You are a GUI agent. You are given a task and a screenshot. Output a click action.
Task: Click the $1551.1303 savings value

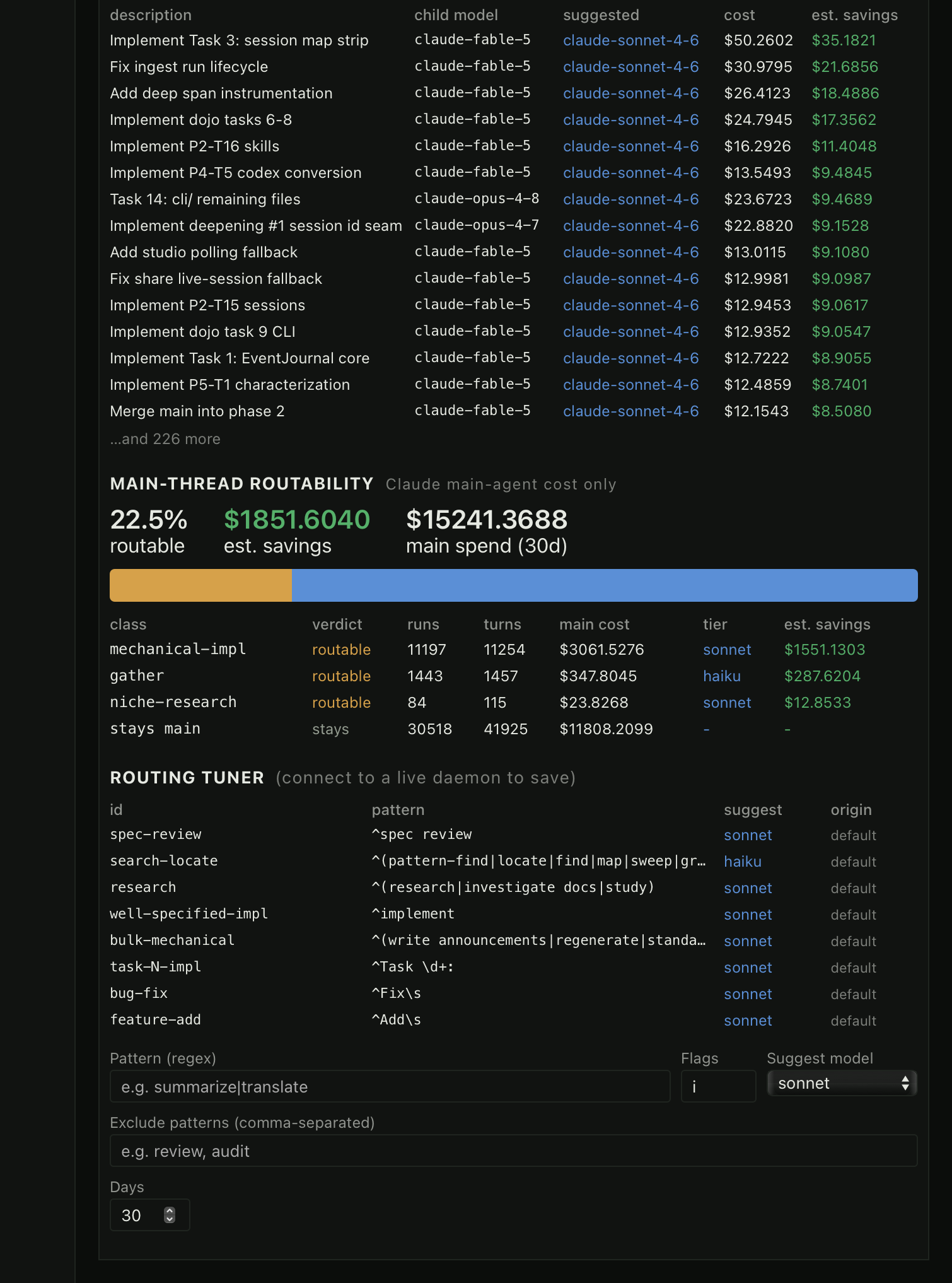[825, 650]
